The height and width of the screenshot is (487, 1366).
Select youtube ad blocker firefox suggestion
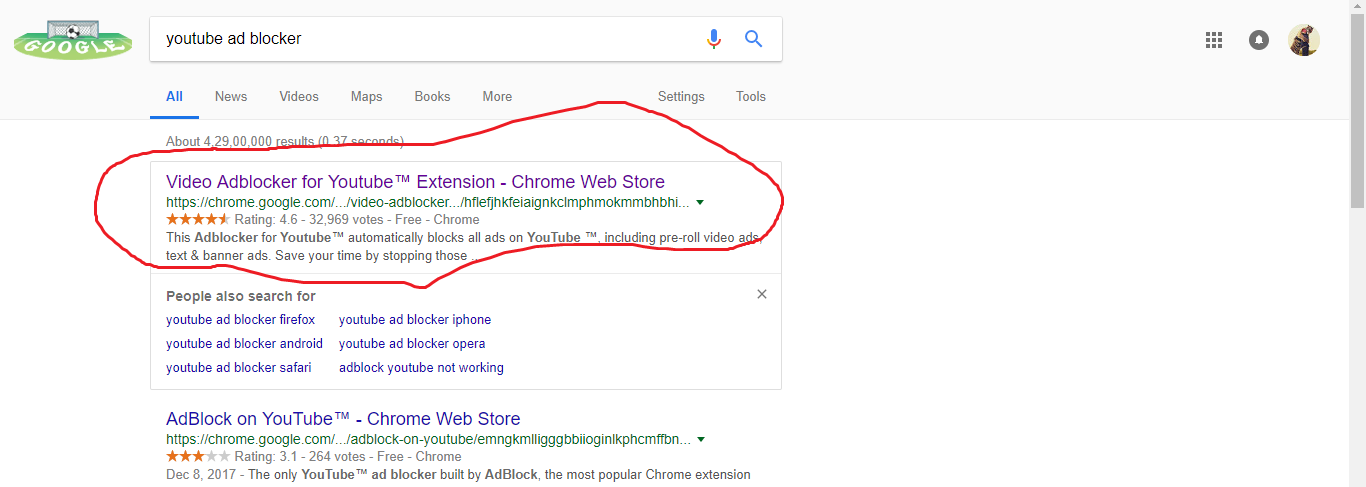click(x=240, y=320)
